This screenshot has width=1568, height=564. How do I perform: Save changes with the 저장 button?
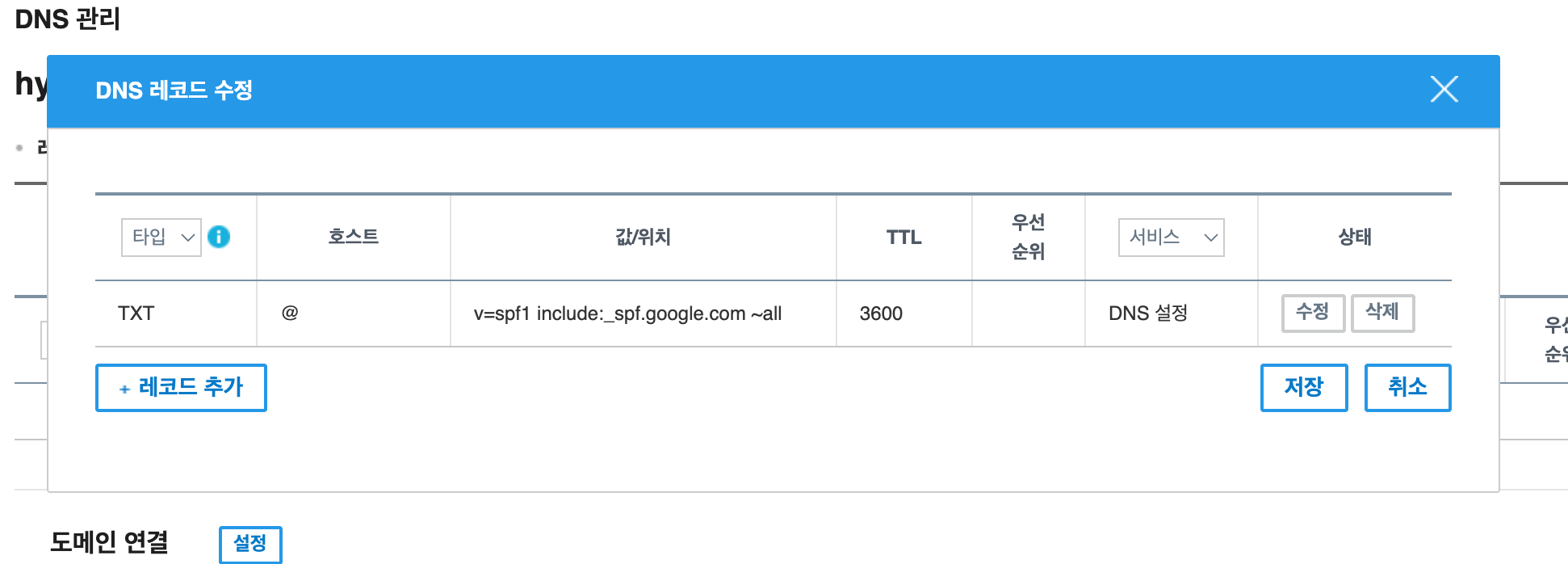pos(1303,388)
